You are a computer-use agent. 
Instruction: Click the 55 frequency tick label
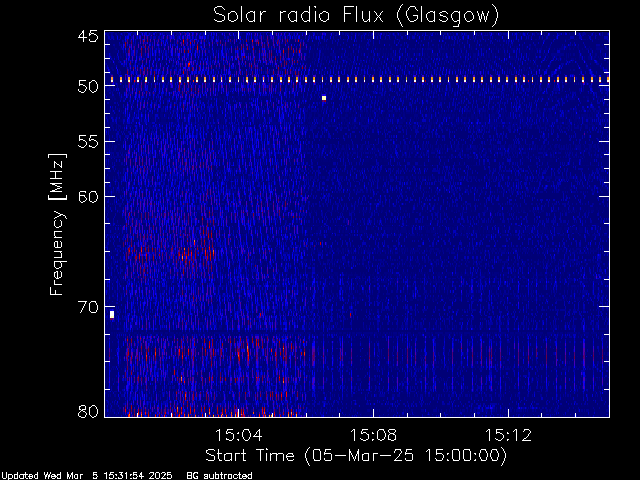pyautogui.click(x=88, y=142)
